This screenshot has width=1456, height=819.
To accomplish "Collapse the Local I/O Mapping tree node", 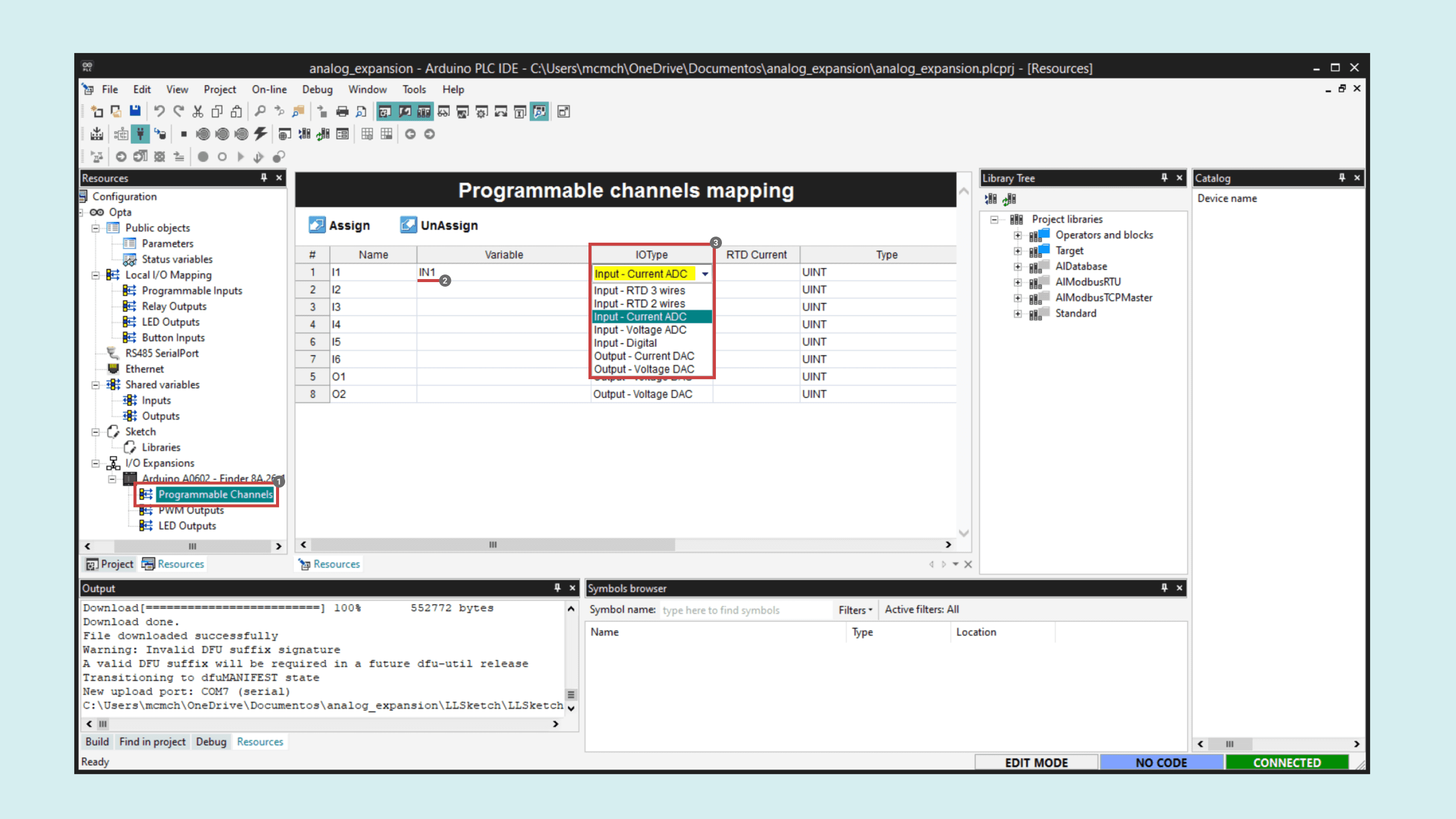I will coord(96,275).
